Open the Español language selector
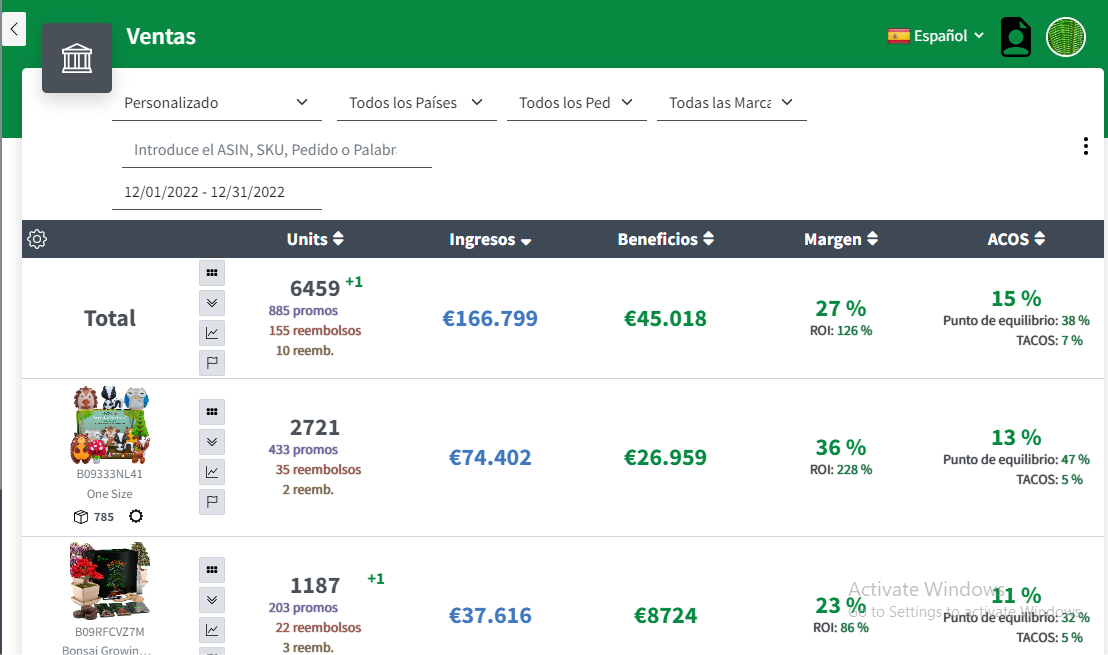 [x=936, y=35]
